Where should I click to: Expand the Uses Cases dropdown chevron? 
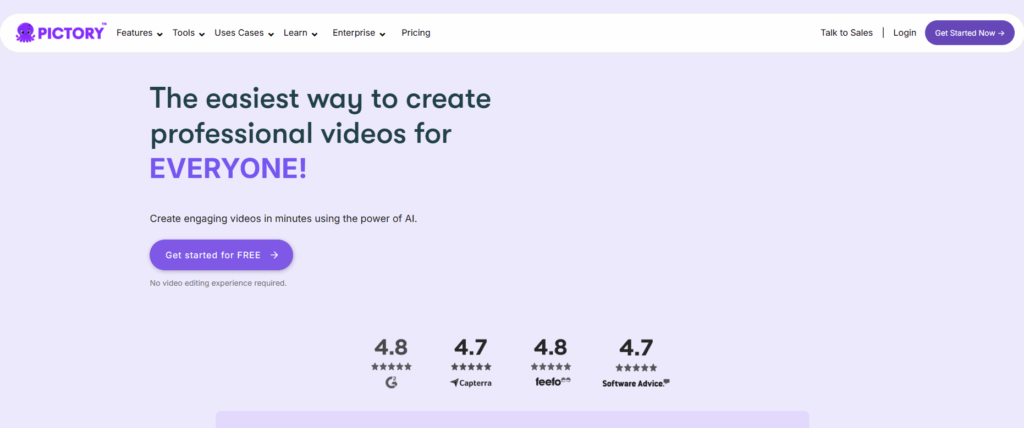tap(270, 34)
